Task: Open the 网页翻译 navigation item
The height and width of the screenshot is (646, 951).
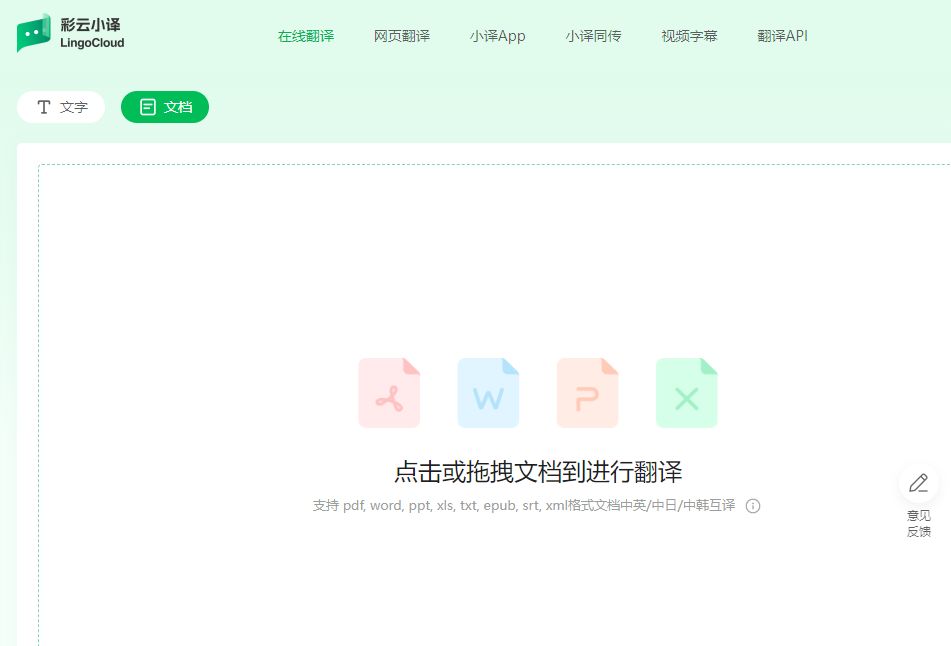Action: 402,36
